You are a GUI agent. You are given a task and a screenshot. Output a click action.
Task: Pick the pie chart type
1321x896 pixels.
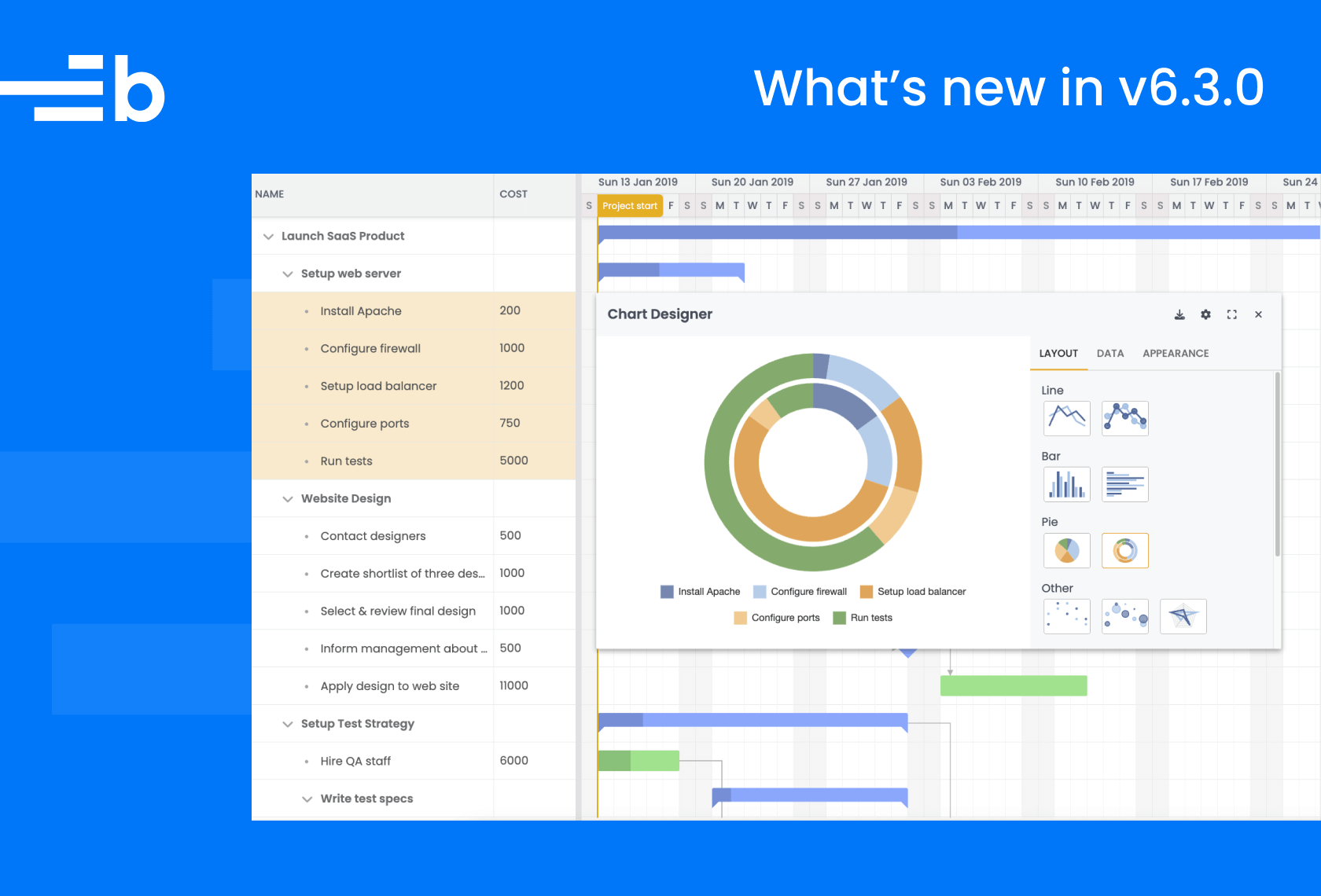[1067, 550]
